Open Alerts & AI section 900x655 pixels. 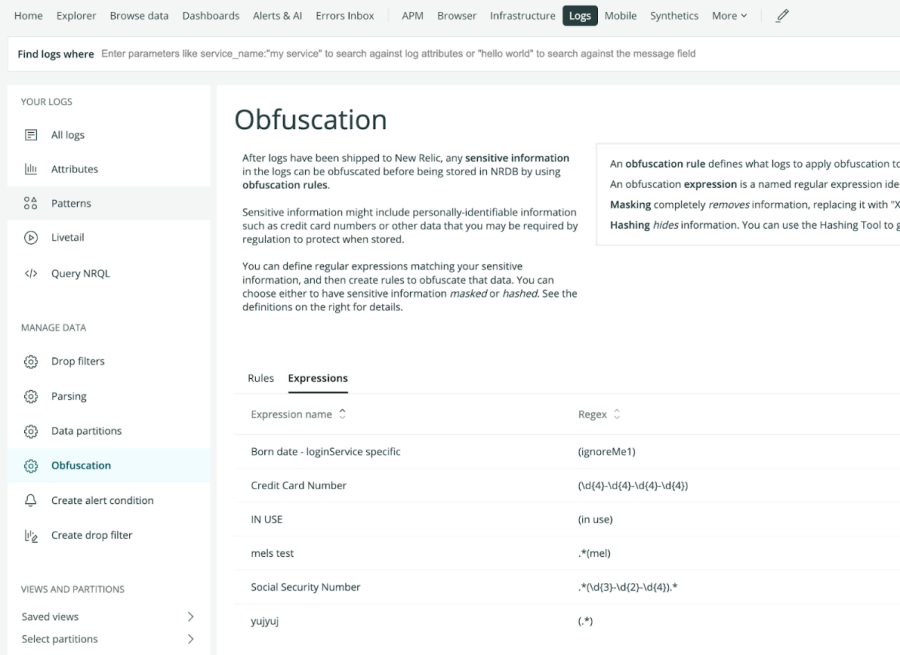[277, 15]
